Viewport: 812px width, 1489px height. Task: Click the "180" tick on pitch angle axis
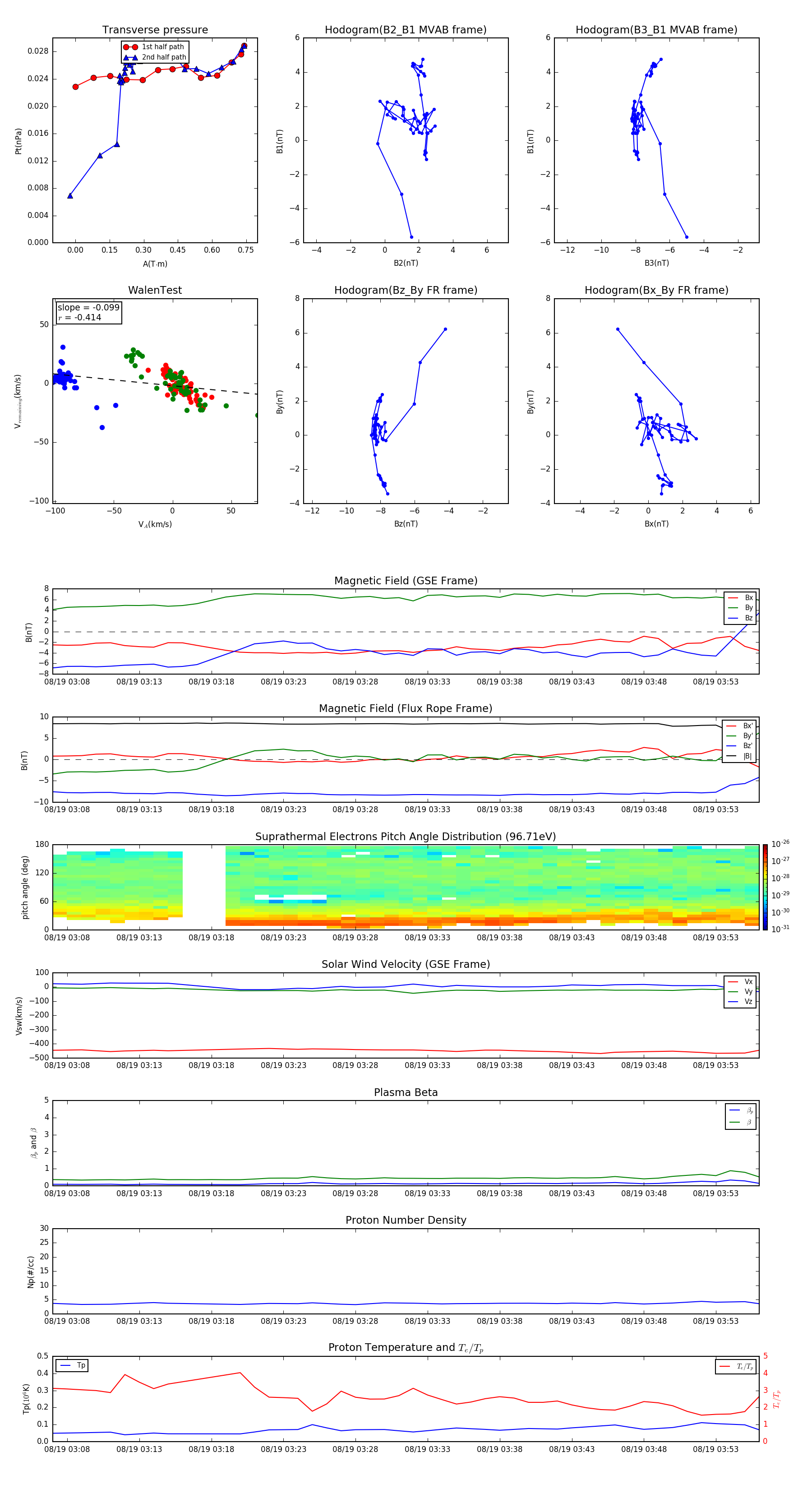[x=42, y=845]
